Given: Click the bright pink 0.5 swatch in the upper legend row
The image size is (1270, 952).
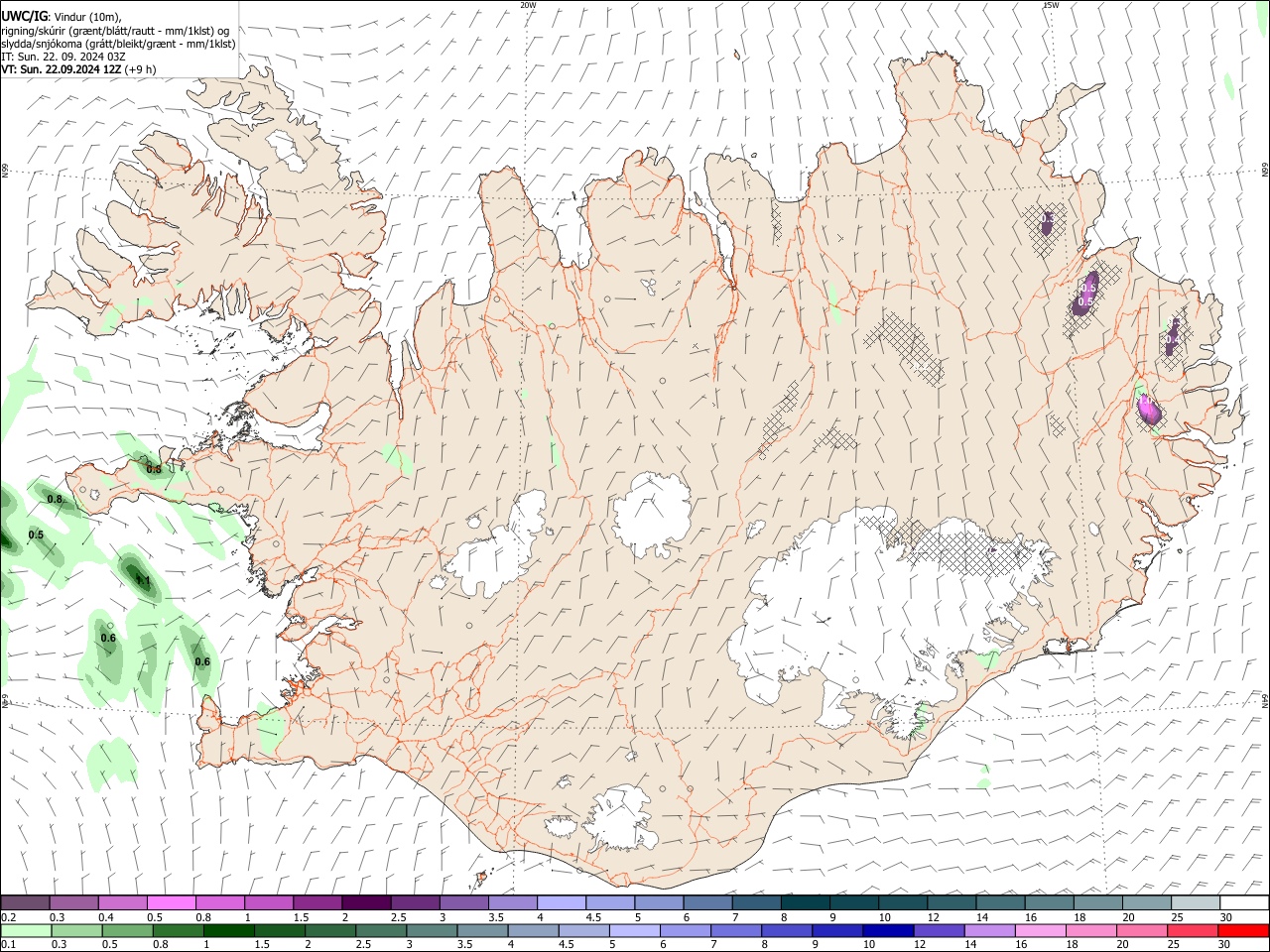Looking at the screenshot, I should click(171, 902).
